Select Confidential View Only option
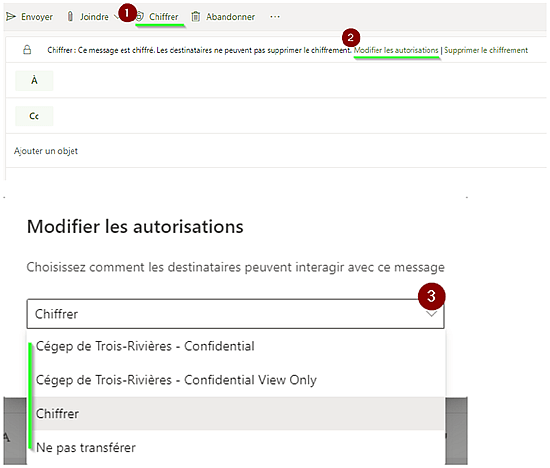This screenshot has height=468, width=550. pyautogui.click(x=235, y=380)
